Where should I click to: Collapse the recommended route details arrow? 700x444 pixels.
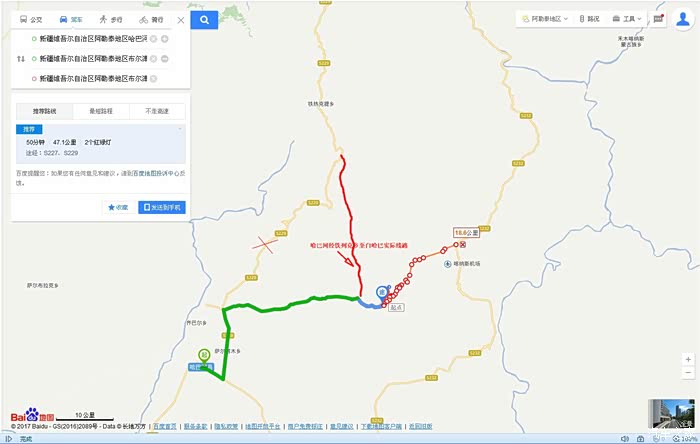(180, 129)
